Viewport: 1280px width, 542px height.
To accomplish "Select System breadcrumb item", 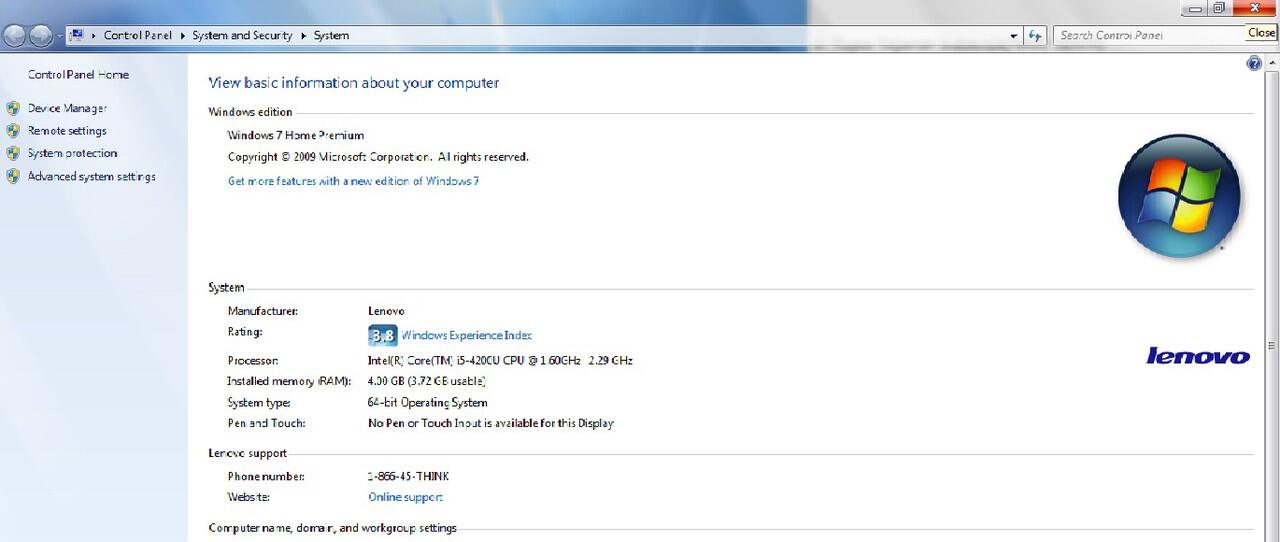I will pos(331,36).
